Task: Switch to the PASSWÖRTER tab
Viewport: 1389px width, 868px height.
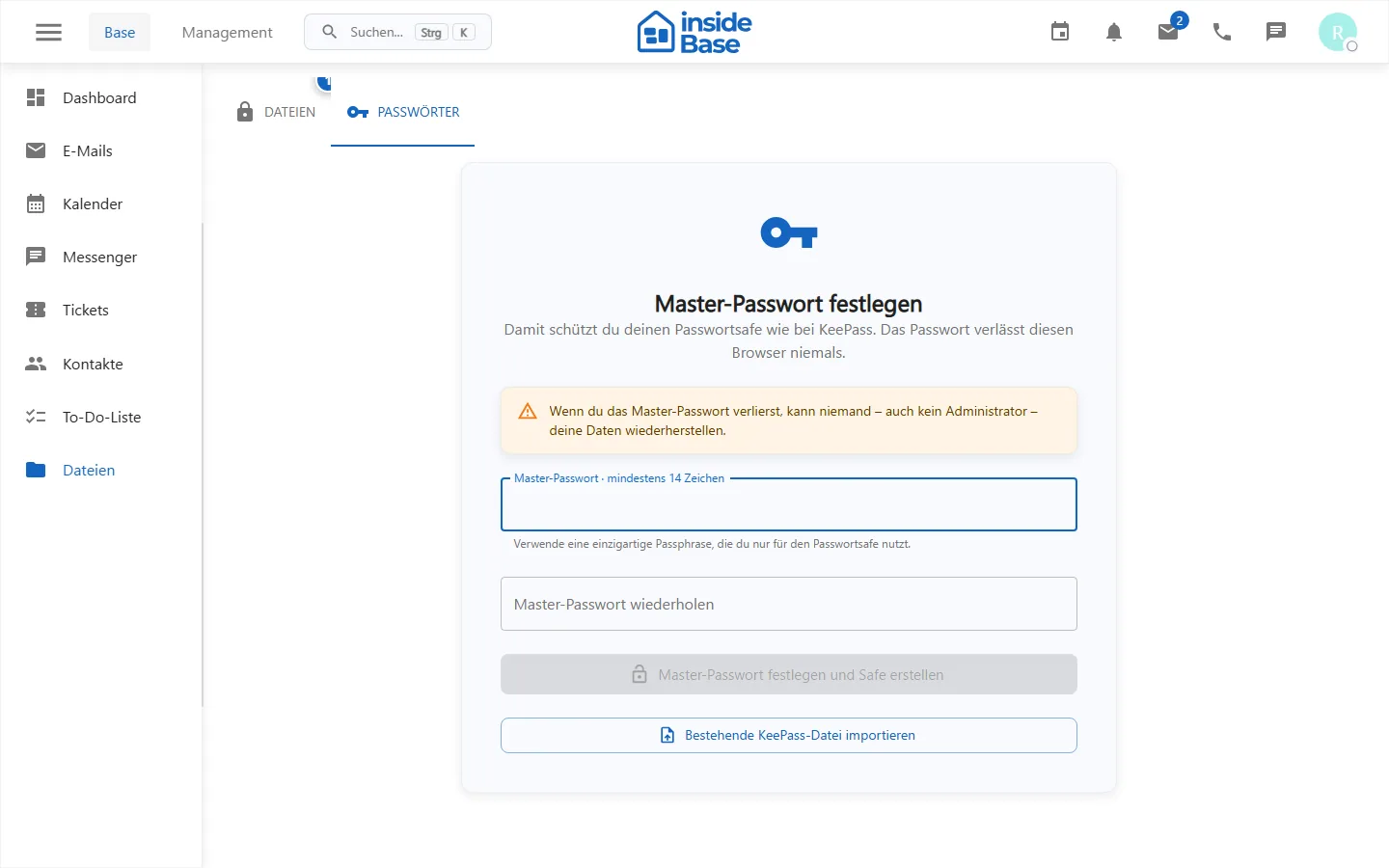Action: 402,112
